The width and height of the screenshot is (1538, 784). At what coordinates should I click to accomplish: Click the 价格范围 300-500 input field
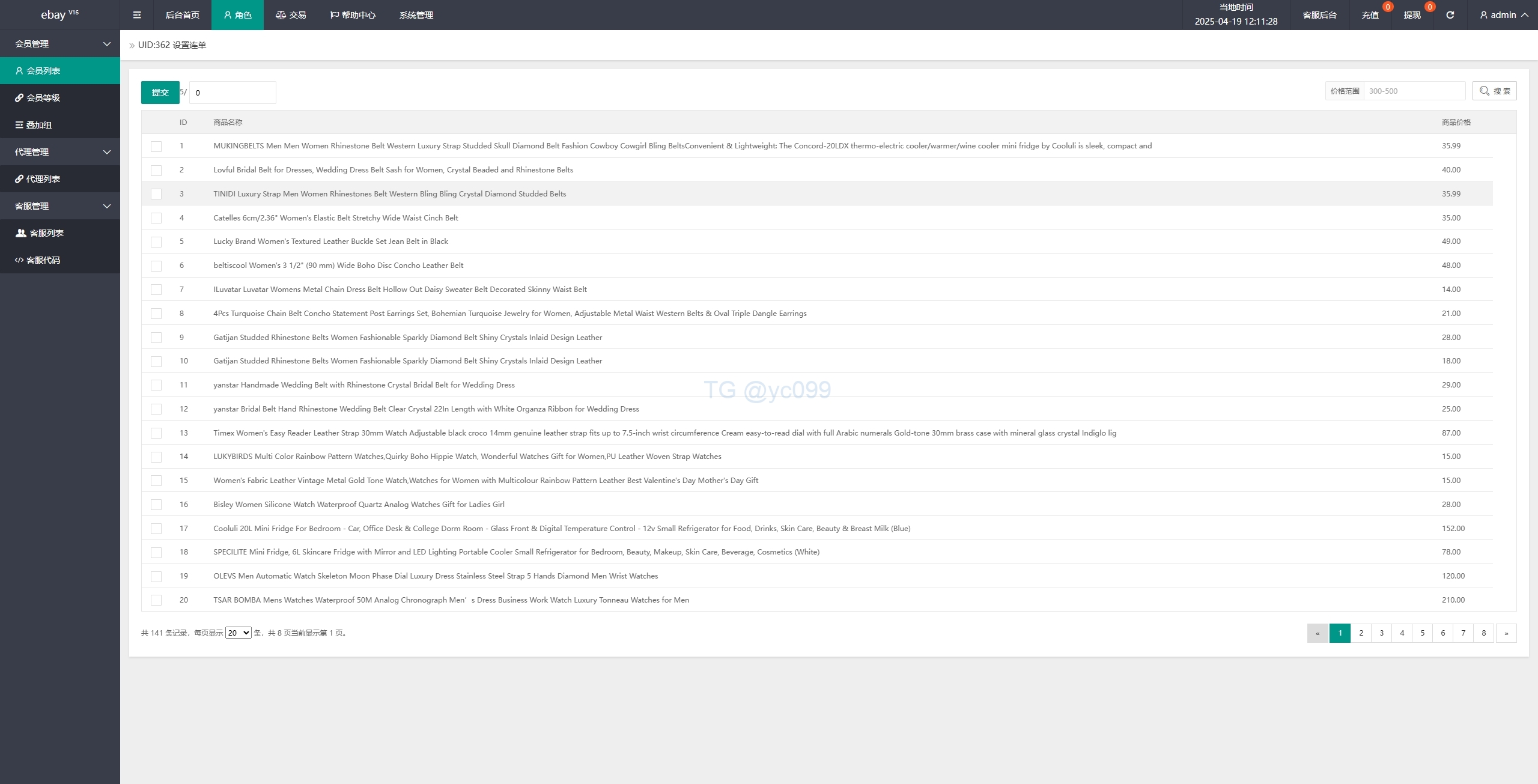pos(1414,91)
